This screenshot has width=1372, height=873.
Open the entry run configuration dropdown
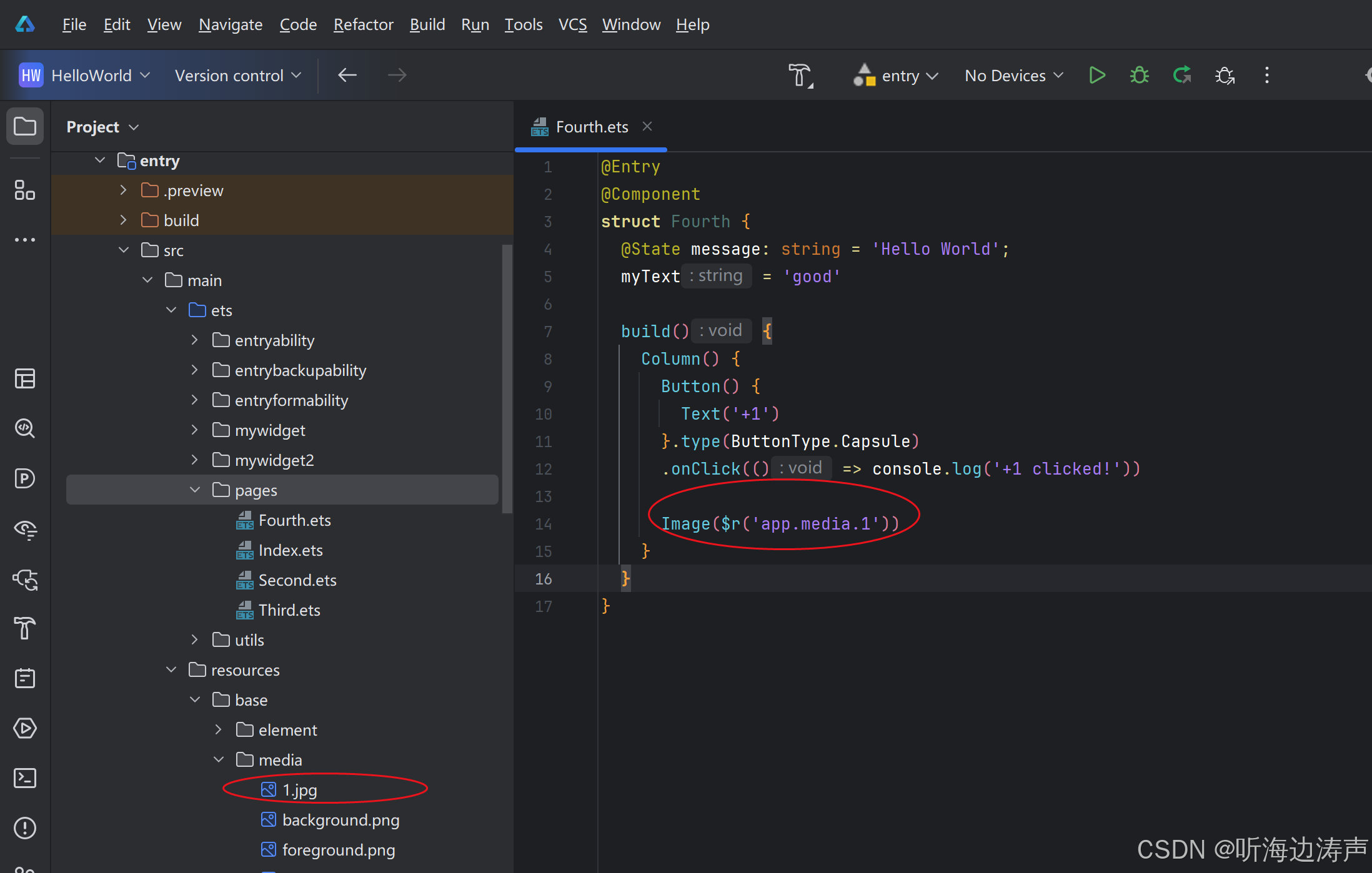[x=896, y=76]
